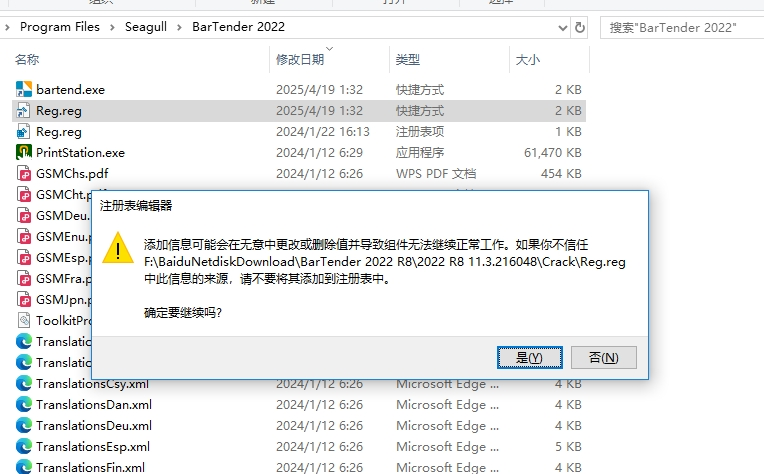The image size is (764, 474).
Task: Select the highlighted Reg.reg shortcut icon
Action: [24, 111]
